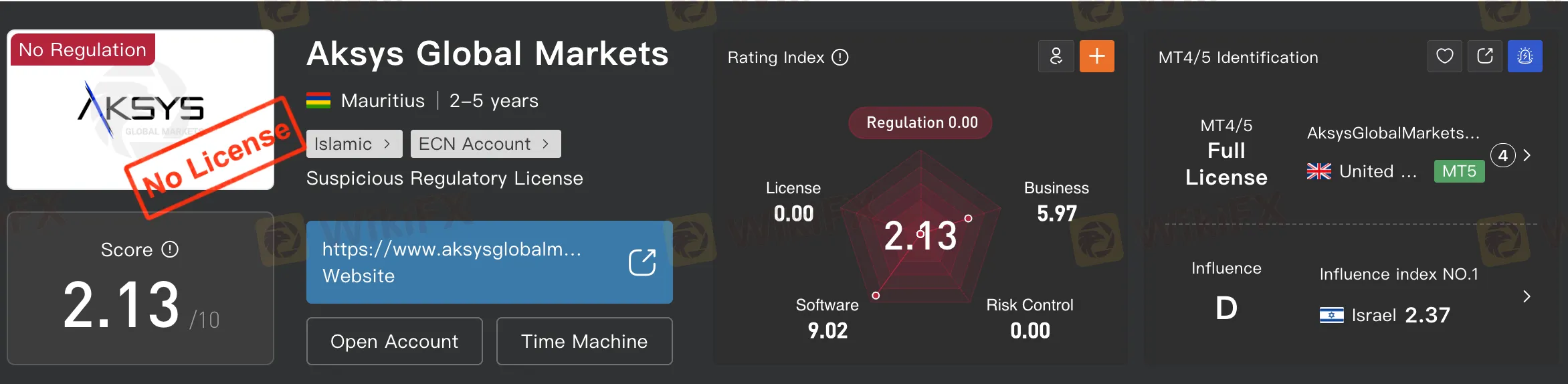
Task: Click the Aksys Global Markets title
Action: [x=488, y=54]
